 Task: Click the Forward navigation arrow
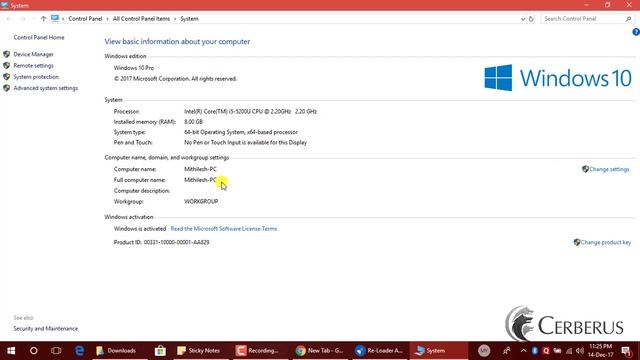23,19
